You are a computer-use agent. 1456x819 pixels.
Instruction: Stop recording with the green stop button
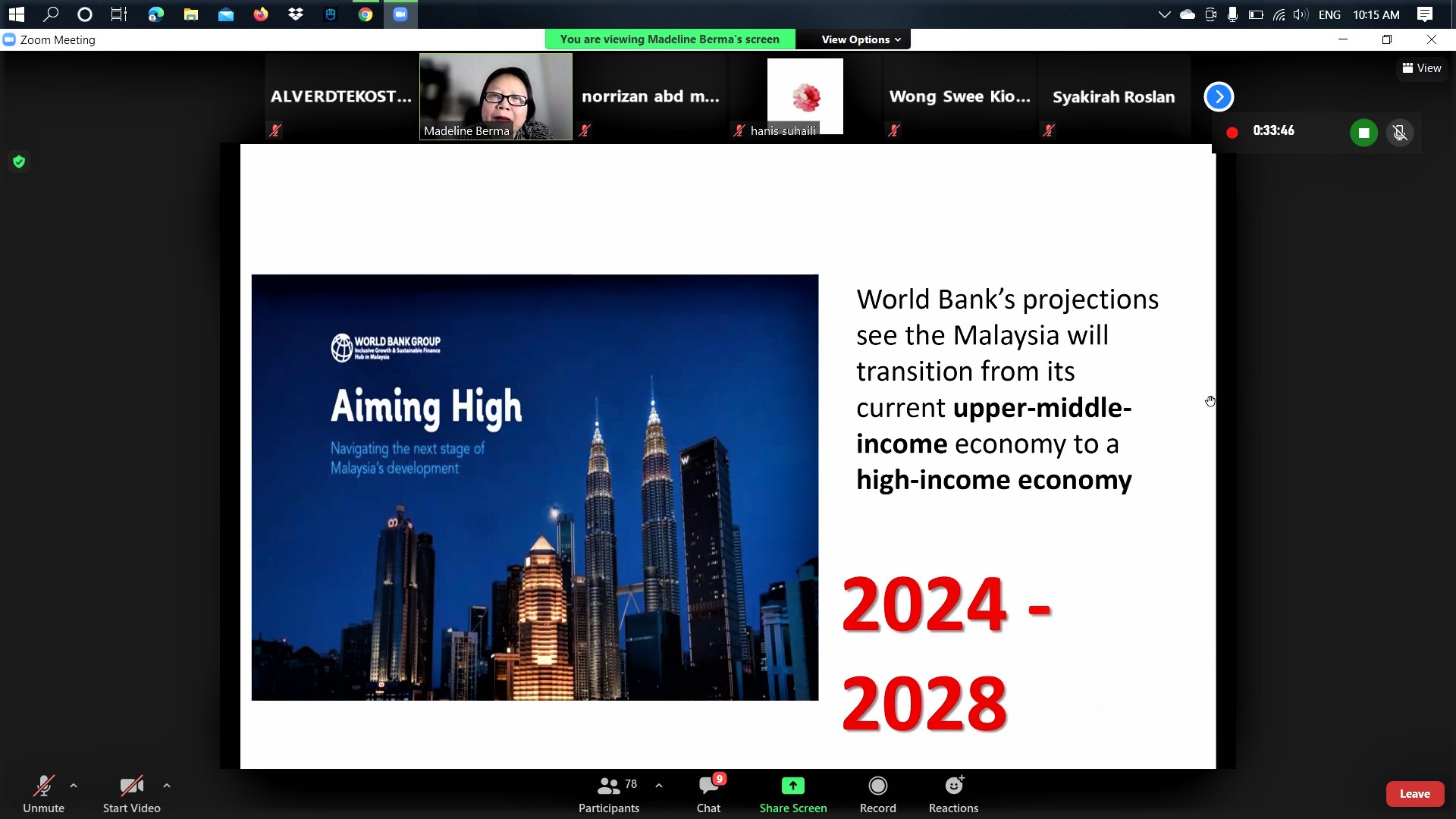click(x=1363, y=133)
